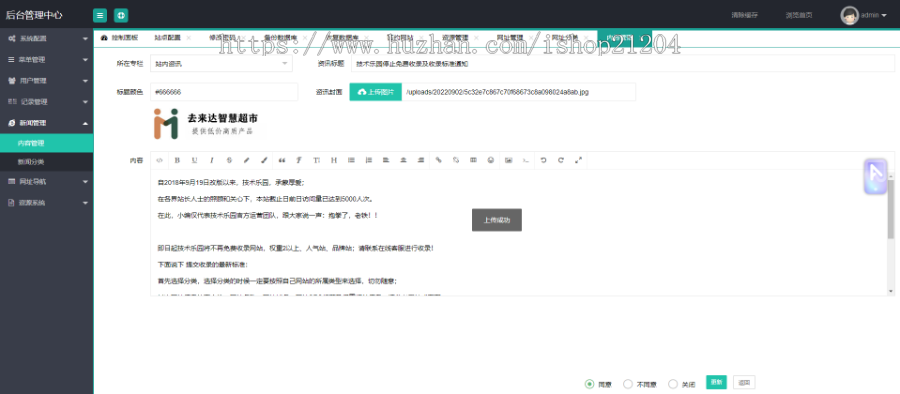This screenshot has width=900, height=394.
Task: Select the 同意 radio option
Action: click(589, 384)
